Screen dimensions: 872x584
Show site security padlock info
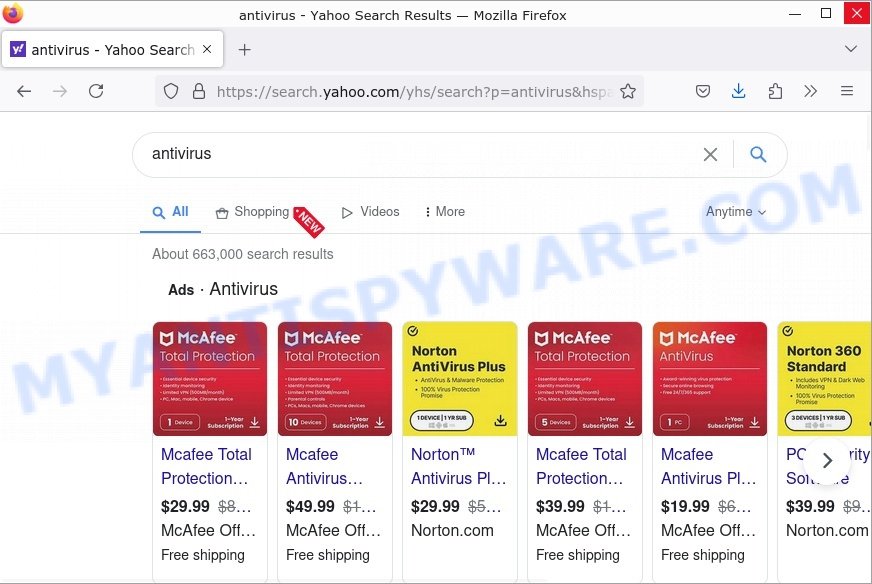[199, 91]
